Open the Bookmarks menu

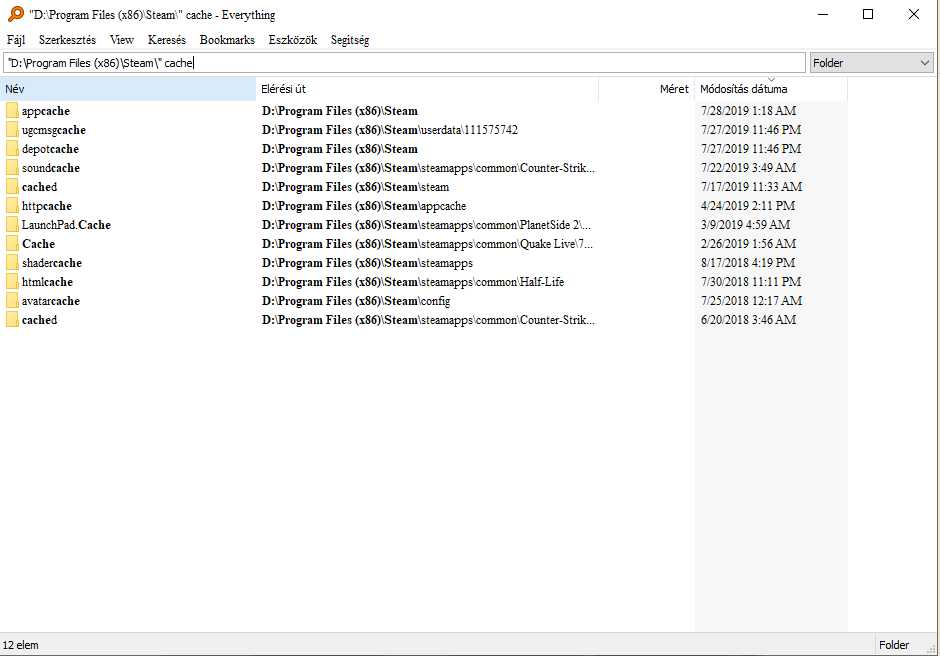point(227,40)
